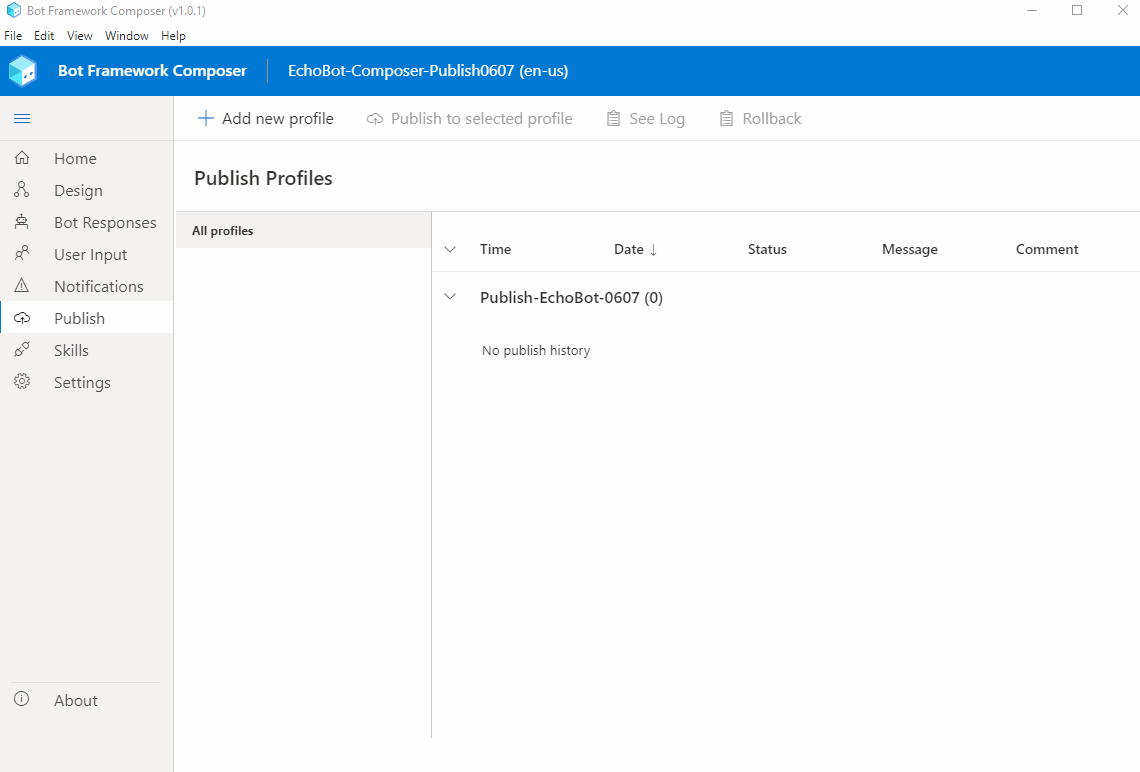This screenshot has height=772, width=1140.
Task: Open the Help menu
Action: (x=172, y=35)
